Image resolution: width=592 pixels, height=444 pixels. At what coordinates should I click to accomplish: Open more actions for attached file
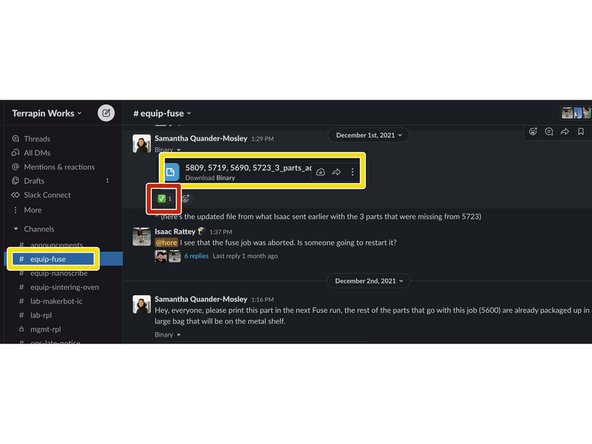352,172
